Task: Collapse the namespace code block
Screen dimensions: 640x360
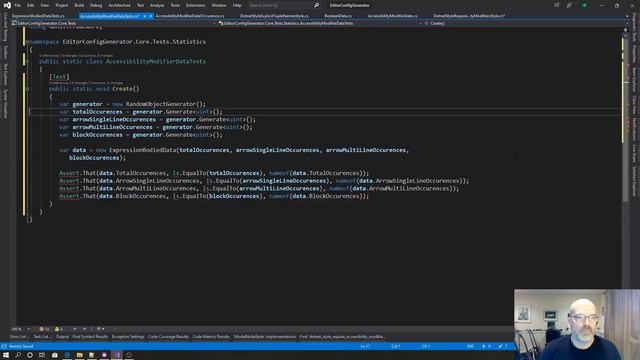Action: pyautogui.click(x=27, y=42)
